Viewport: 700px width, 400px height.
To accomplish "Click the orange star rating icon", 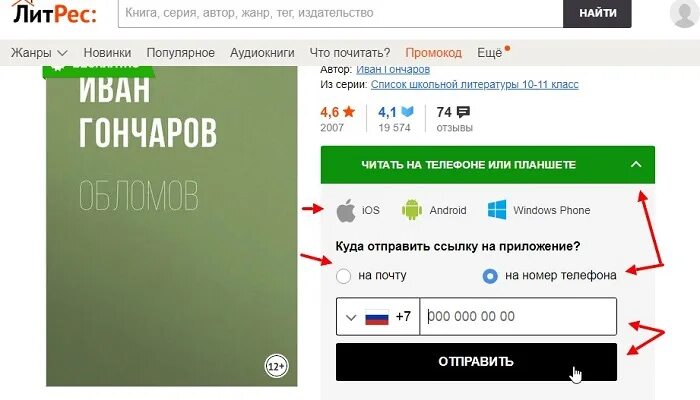I will pos(349,112).
